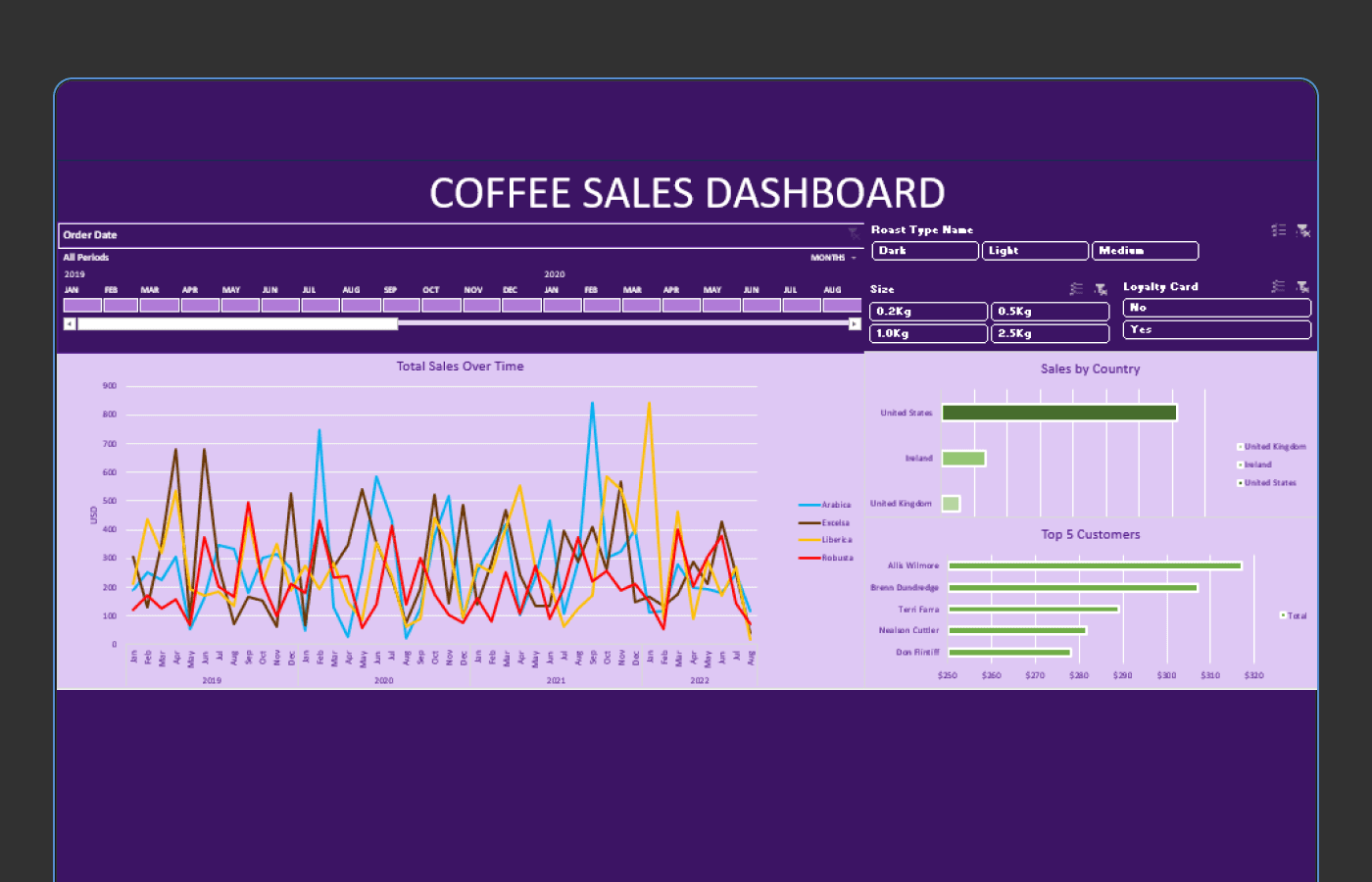Click the Terri Farra customer bar
The image size is (1372, 882).
click(x=1034, y=609)
